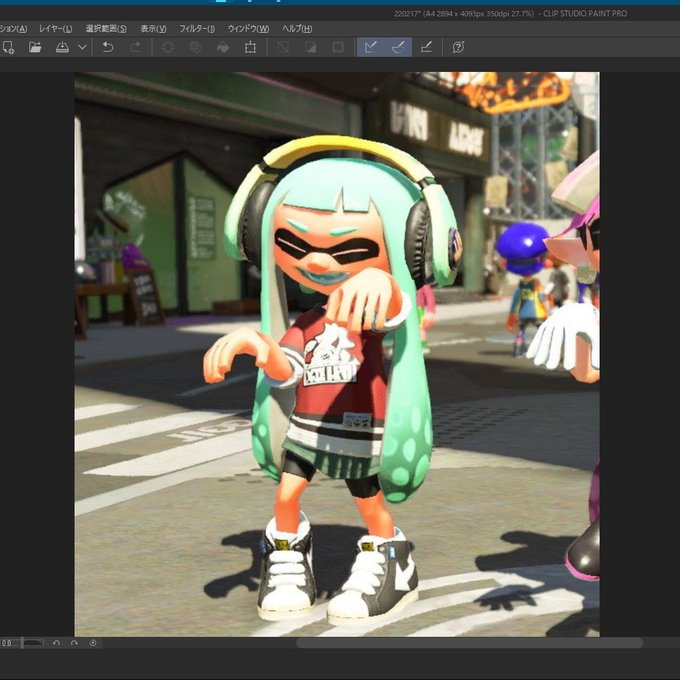The image size is (680, 680).
Task: Click the Undo arrow icon
Action: click(108, 47)
